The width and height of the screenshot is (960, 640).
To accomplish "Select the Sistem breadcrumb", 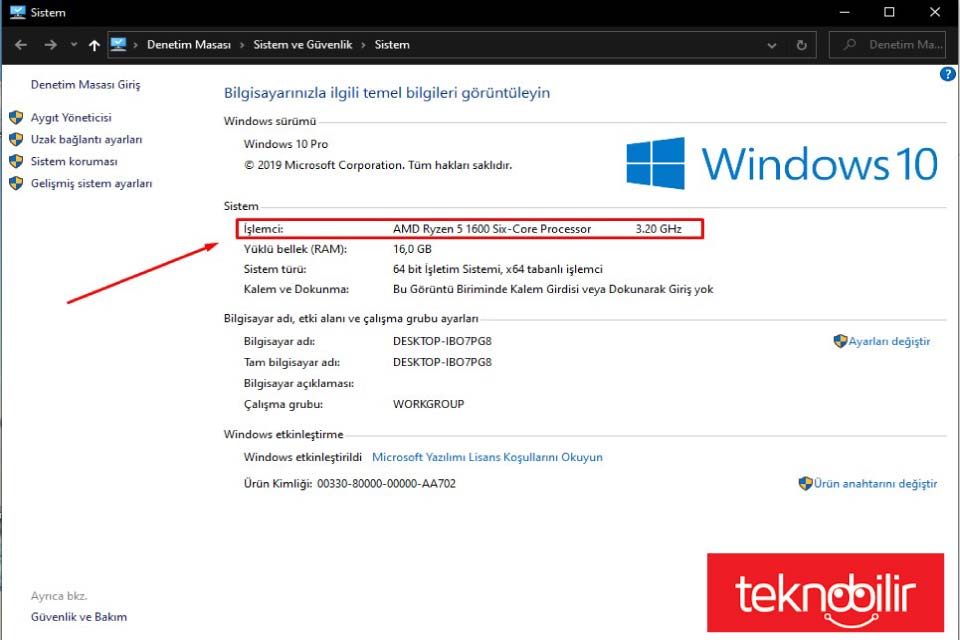I will pos(392,45).
